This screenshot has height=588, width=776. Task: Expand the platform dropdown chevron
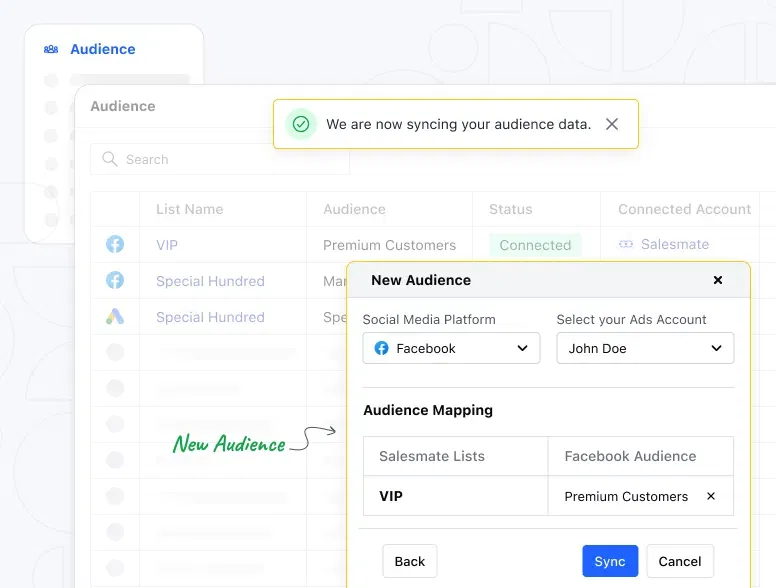click(522, 348)
